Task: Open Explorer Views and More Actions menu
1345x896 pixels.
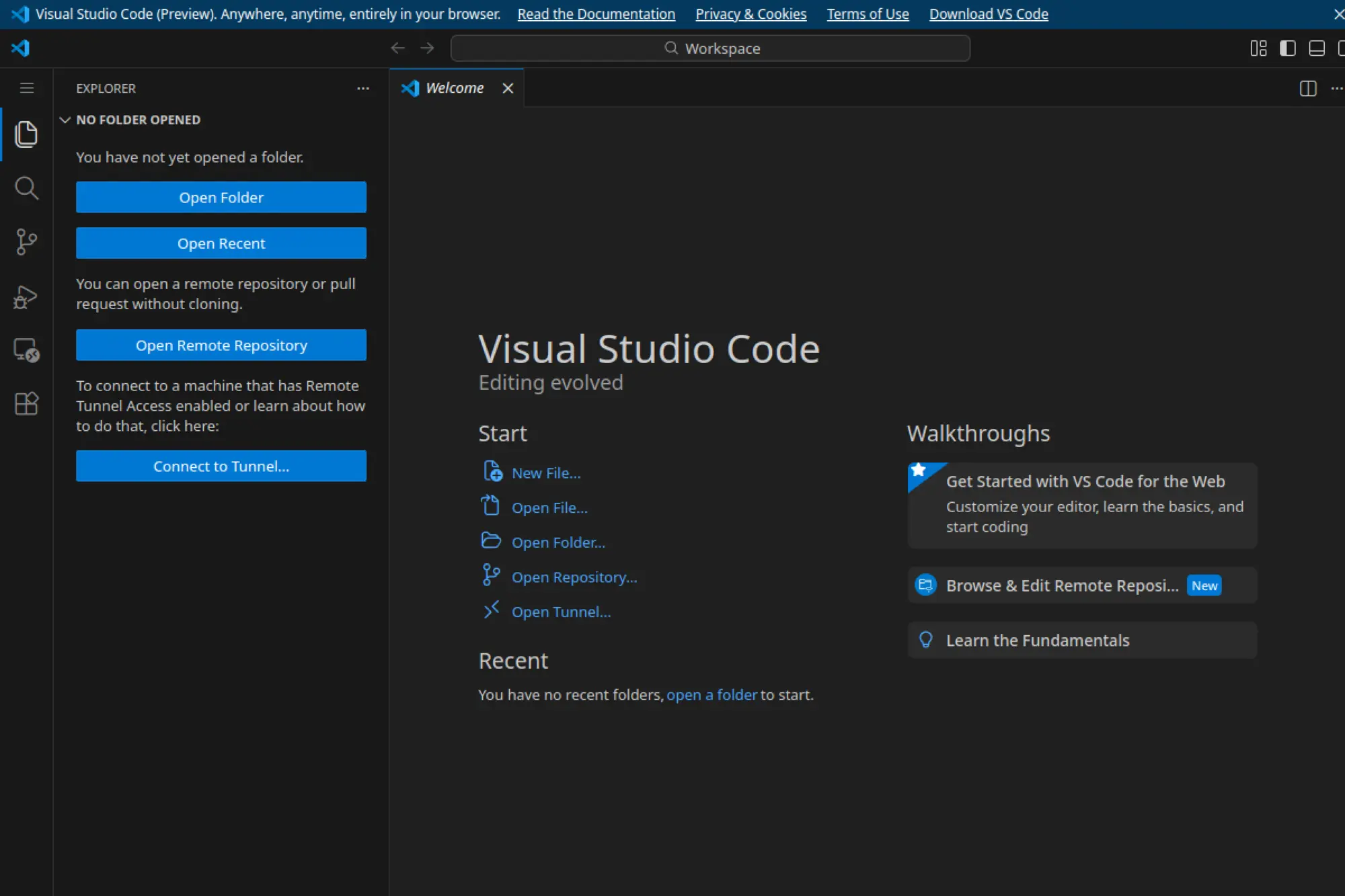Action: click(363, 88)
